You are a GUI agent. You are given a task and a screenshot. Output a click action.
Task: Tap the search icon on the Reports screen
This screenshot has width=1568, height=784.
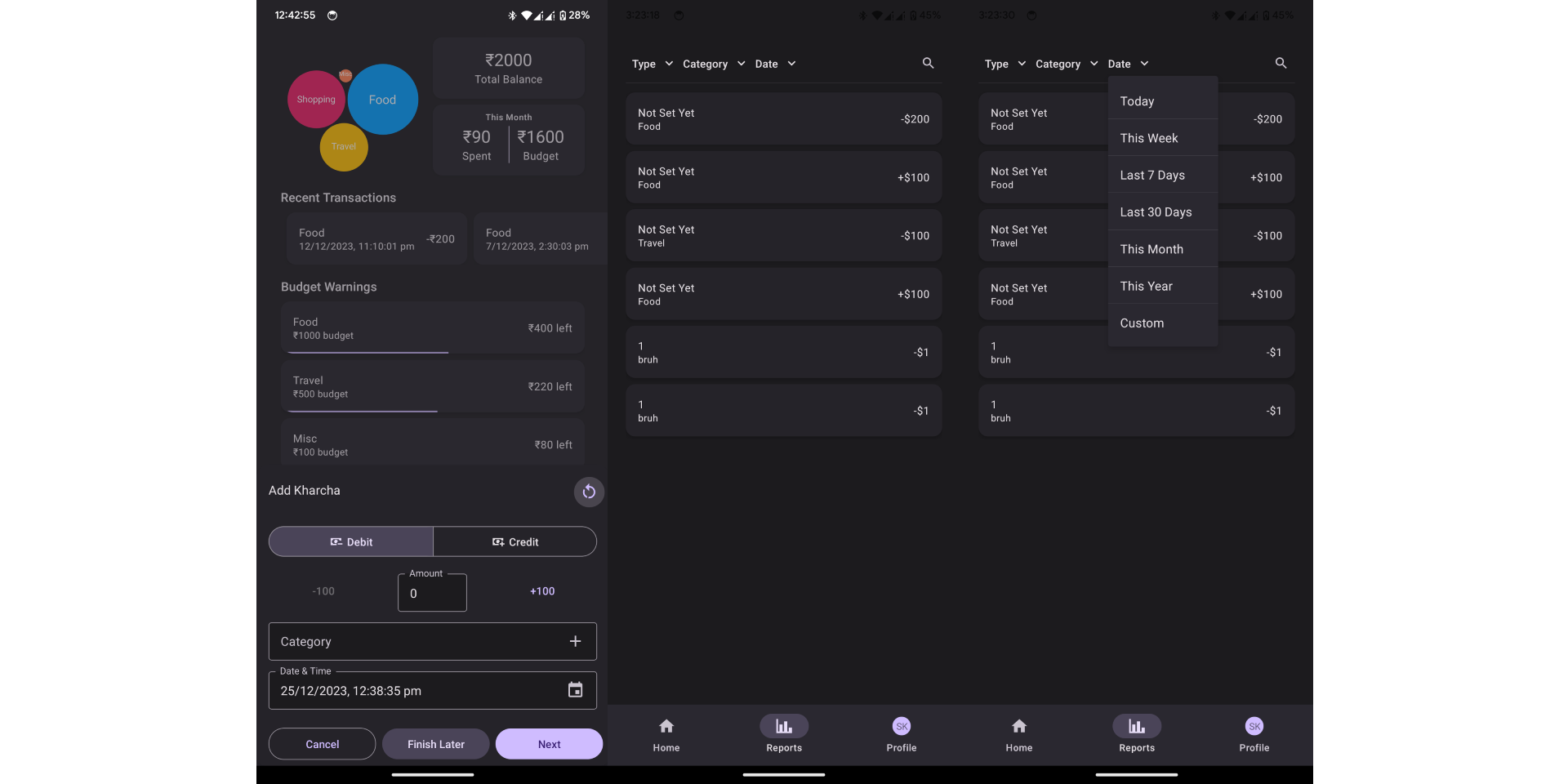coord(927,63)
